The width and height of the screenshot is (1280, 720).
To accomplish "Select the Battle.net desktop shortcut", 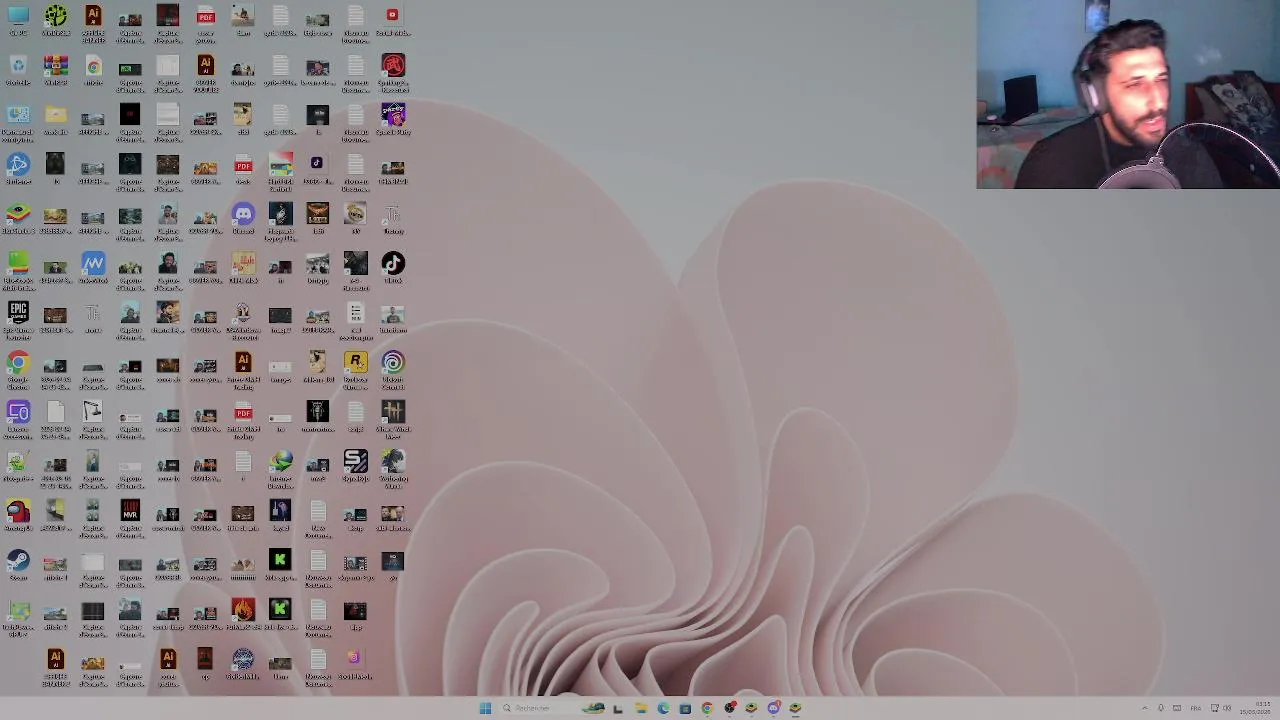I will click(x=18, y=169).
